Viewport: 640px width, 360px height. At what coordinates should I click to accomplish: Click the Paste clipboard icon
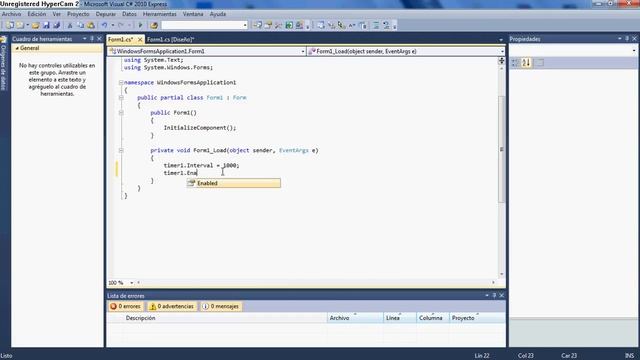(91, 25)
